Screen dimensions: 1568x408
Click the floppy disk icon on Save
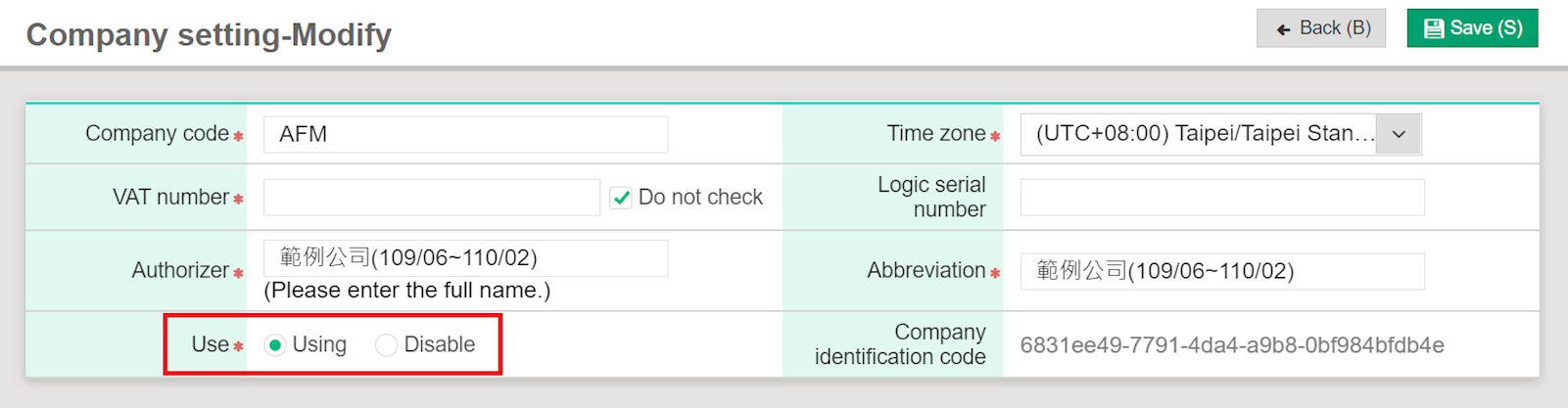click(1434, 28)
